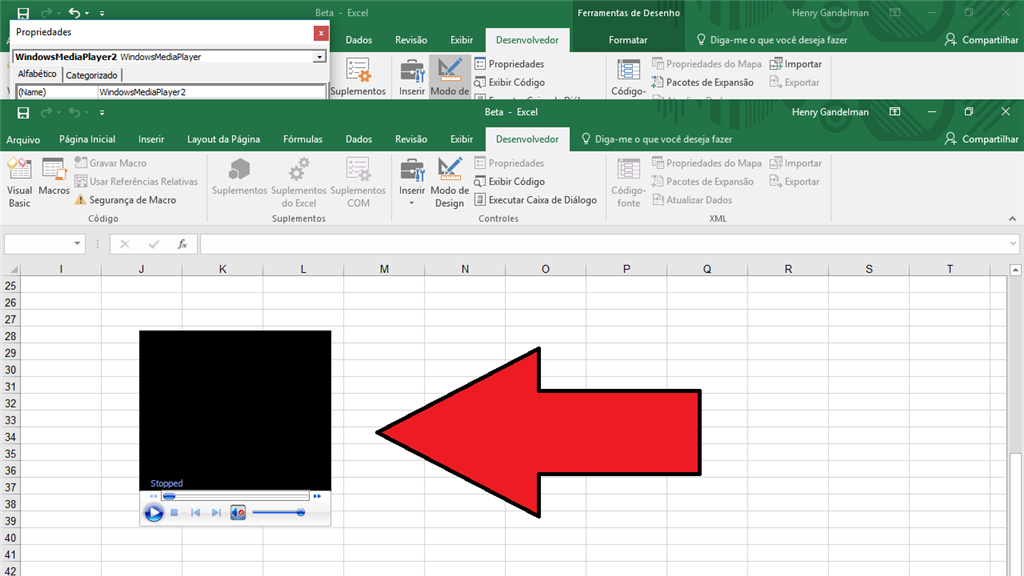Image resolution: width=1024 pixels, height=576 pixels.
Task: Switch to Layout da Página tab
Action: 223,139
